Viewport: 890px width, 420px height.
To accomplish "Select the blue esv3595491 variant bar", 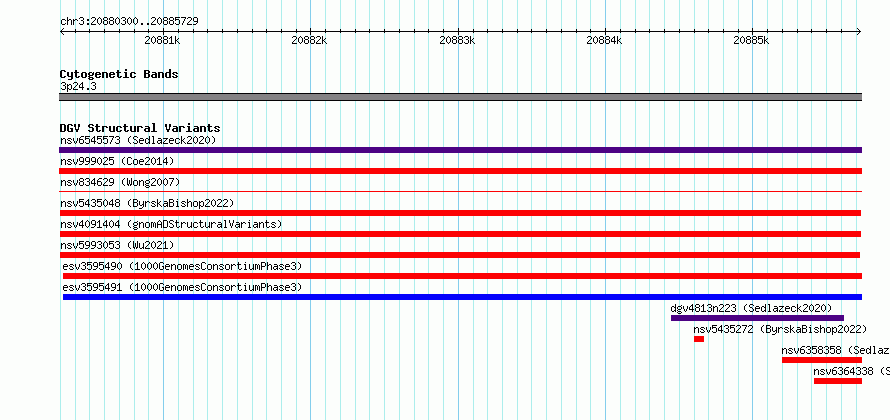I will coord(462,297).
